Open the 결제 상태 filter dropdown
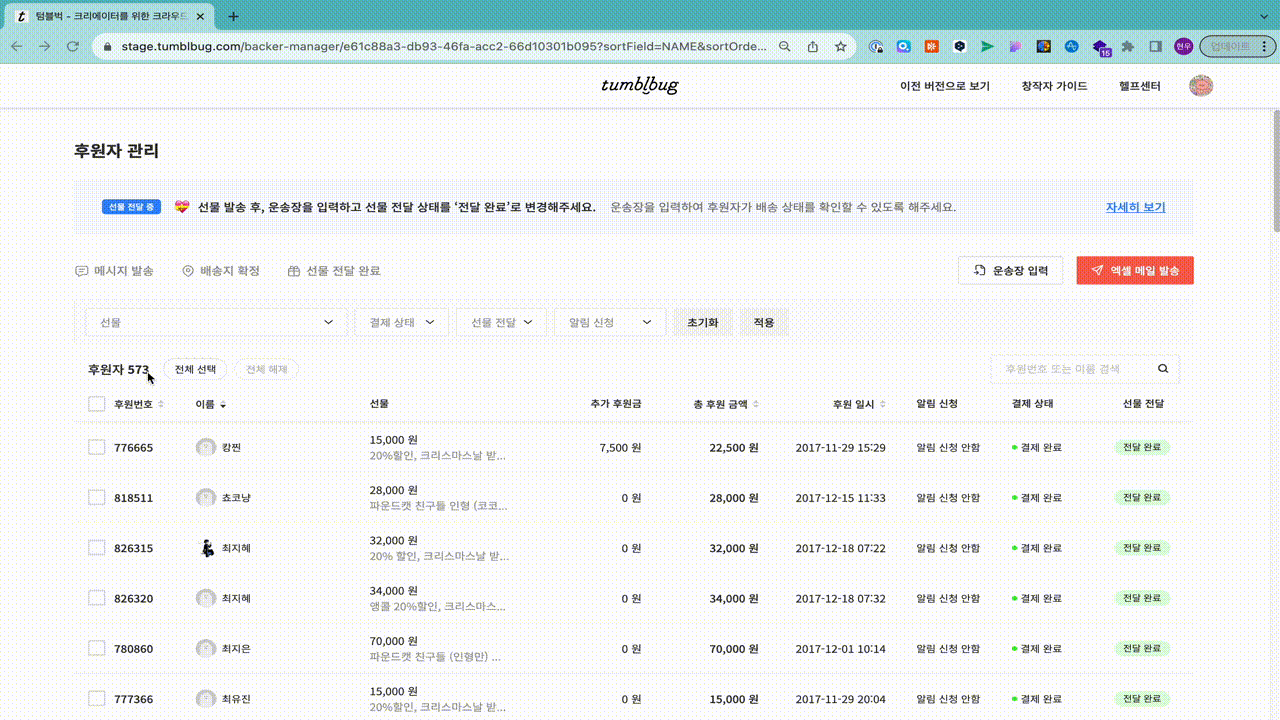This screenshot has width=1280, height=720. pos(402,322)
